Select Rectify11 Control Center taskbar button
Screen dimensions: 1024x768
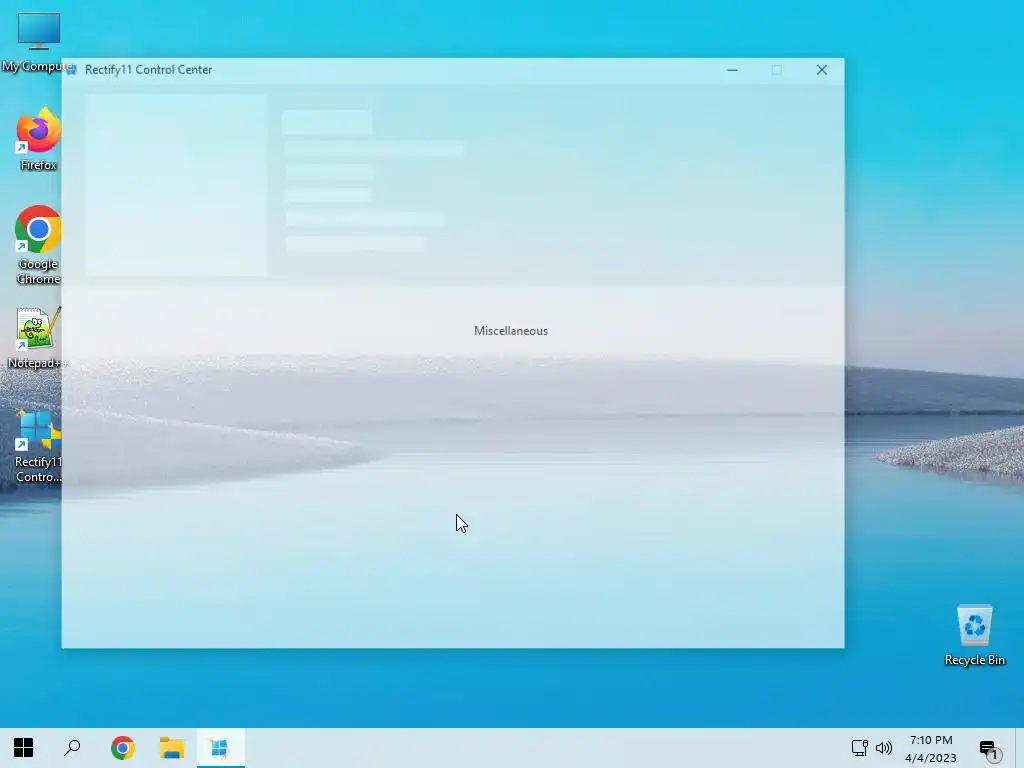coord(220,748)
